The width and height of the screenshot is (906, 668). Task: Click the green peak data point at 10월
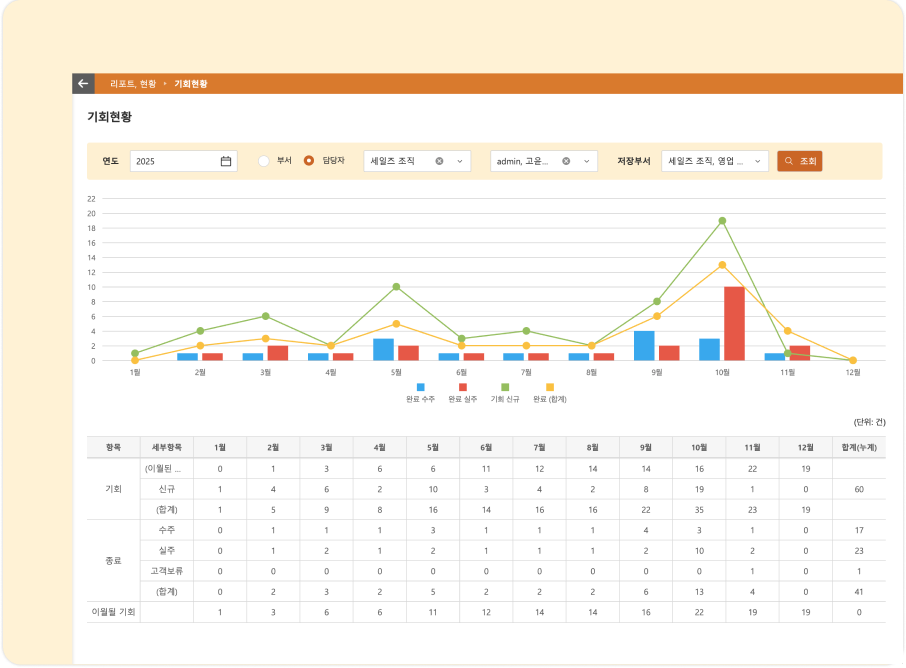(722, 221)
